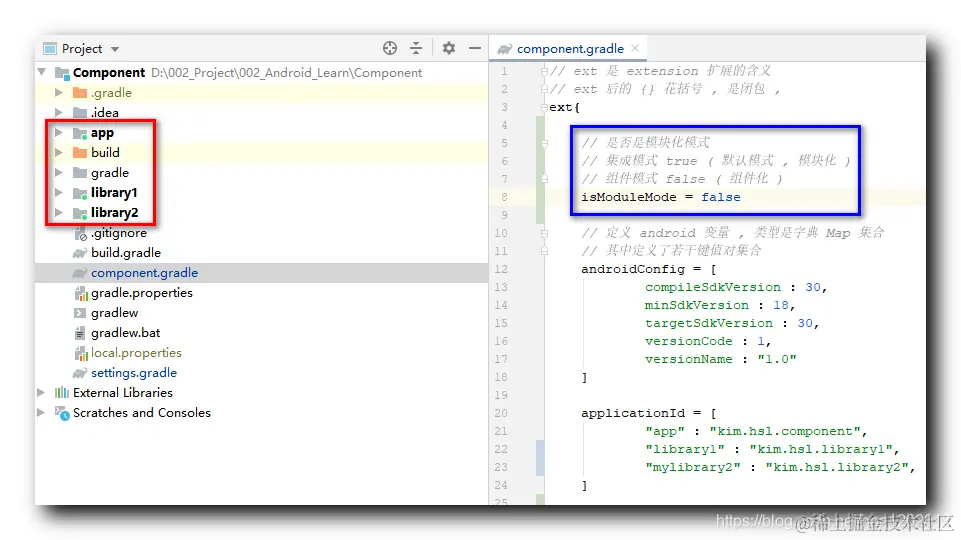Click "mylibrary2" key on line 23
The height and width of the screenshot is (540, 961).
point(693,467)
